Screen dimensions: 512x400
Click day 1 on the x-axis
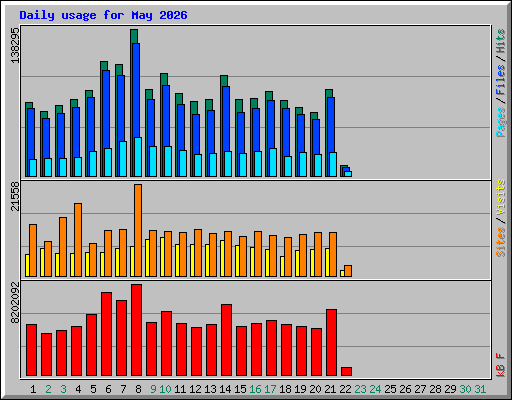pos(33,389)
